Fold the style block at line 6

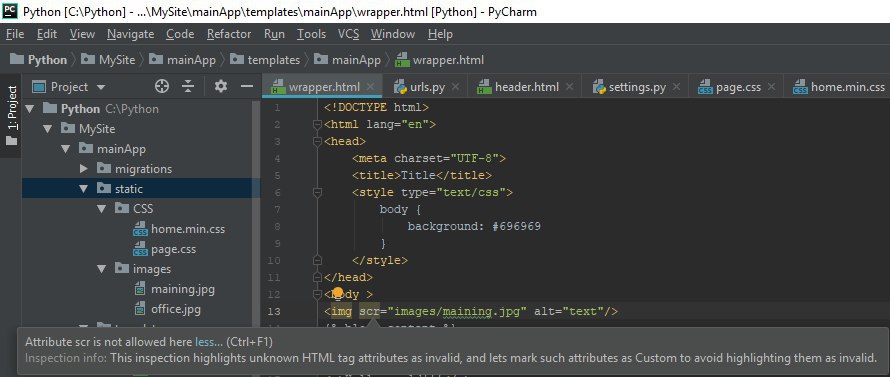(x=318, y=192)
